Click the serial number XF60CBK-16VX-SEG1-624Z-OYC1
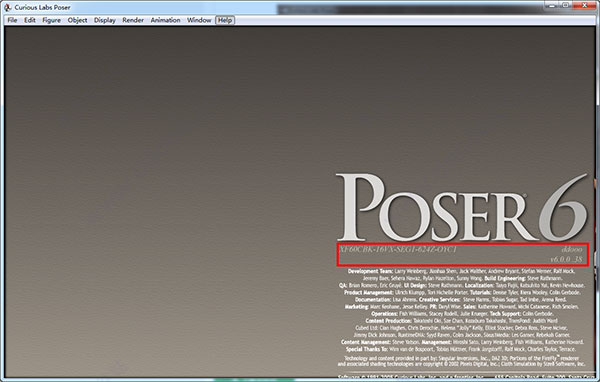Viewport: 600px width, 382px height. 398,250
